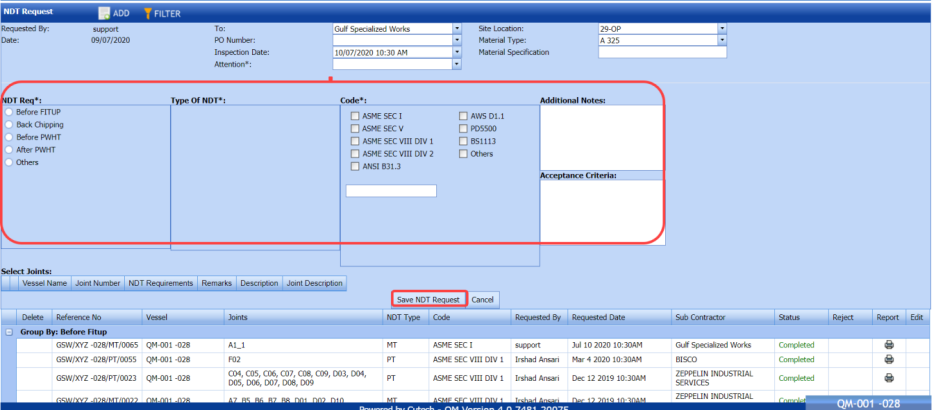
Task: Click the Save NDT Request button
Action: [x=427, y=299]
